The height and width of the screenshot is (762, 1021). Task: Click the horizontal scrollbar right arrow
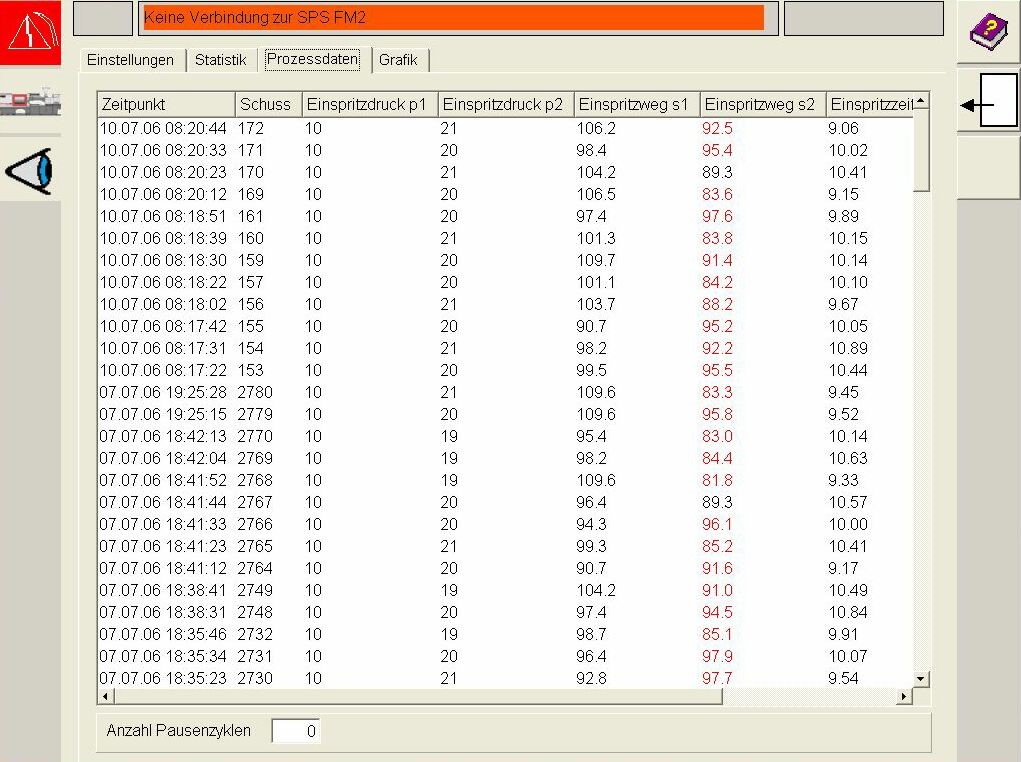904,696
